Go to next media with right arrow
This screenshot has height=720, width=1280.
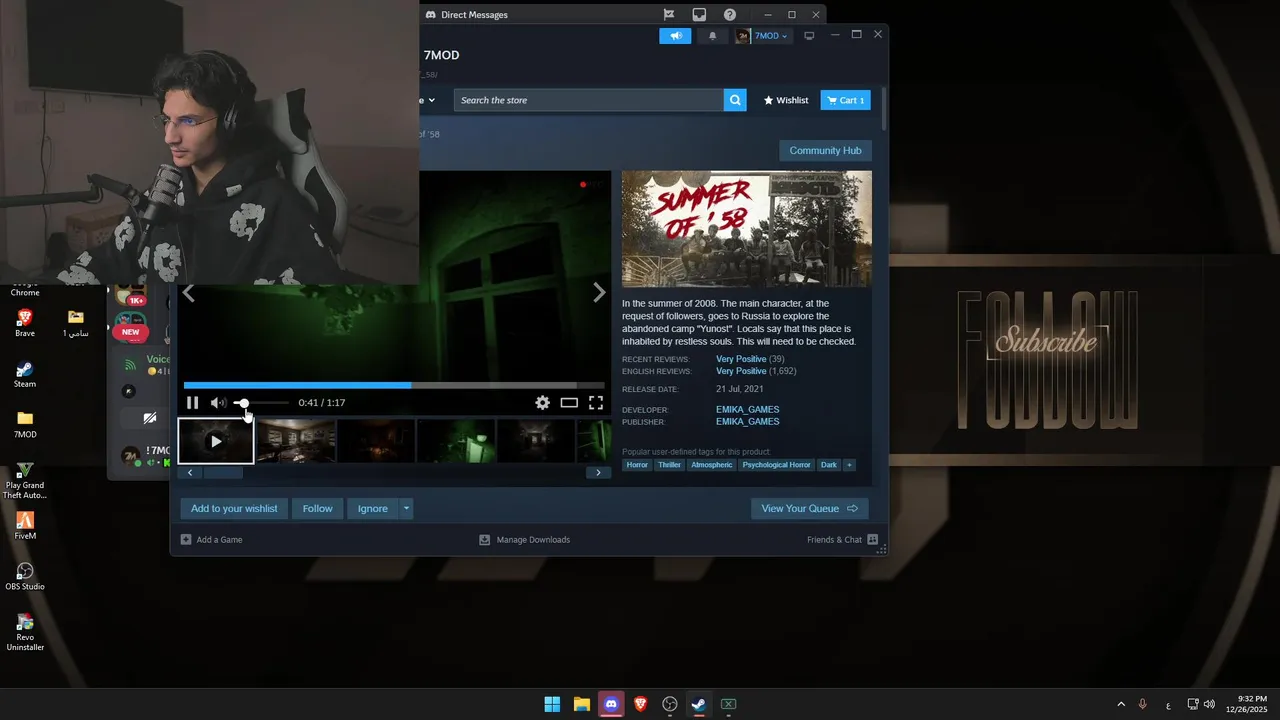point(599,292)
